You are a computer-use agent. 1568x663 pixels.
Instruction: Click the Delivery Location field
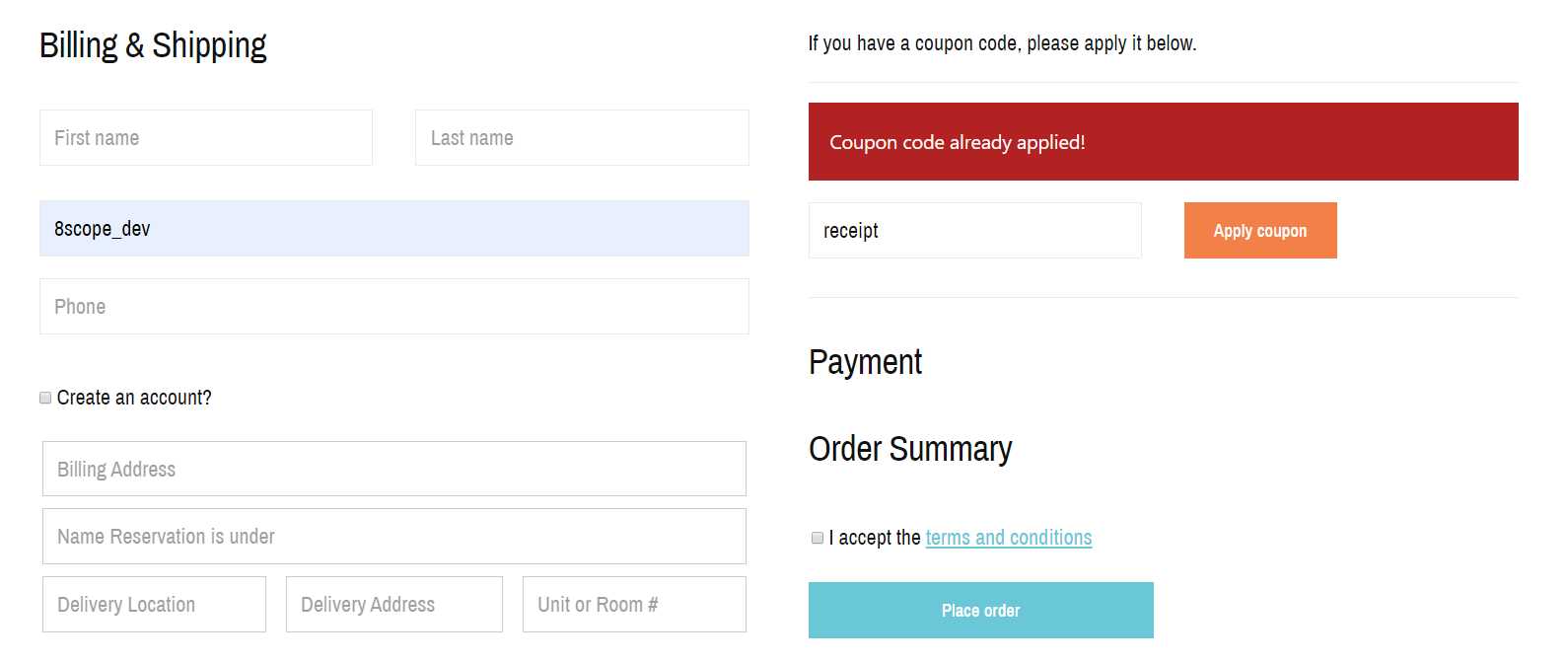tap(153, 604)
